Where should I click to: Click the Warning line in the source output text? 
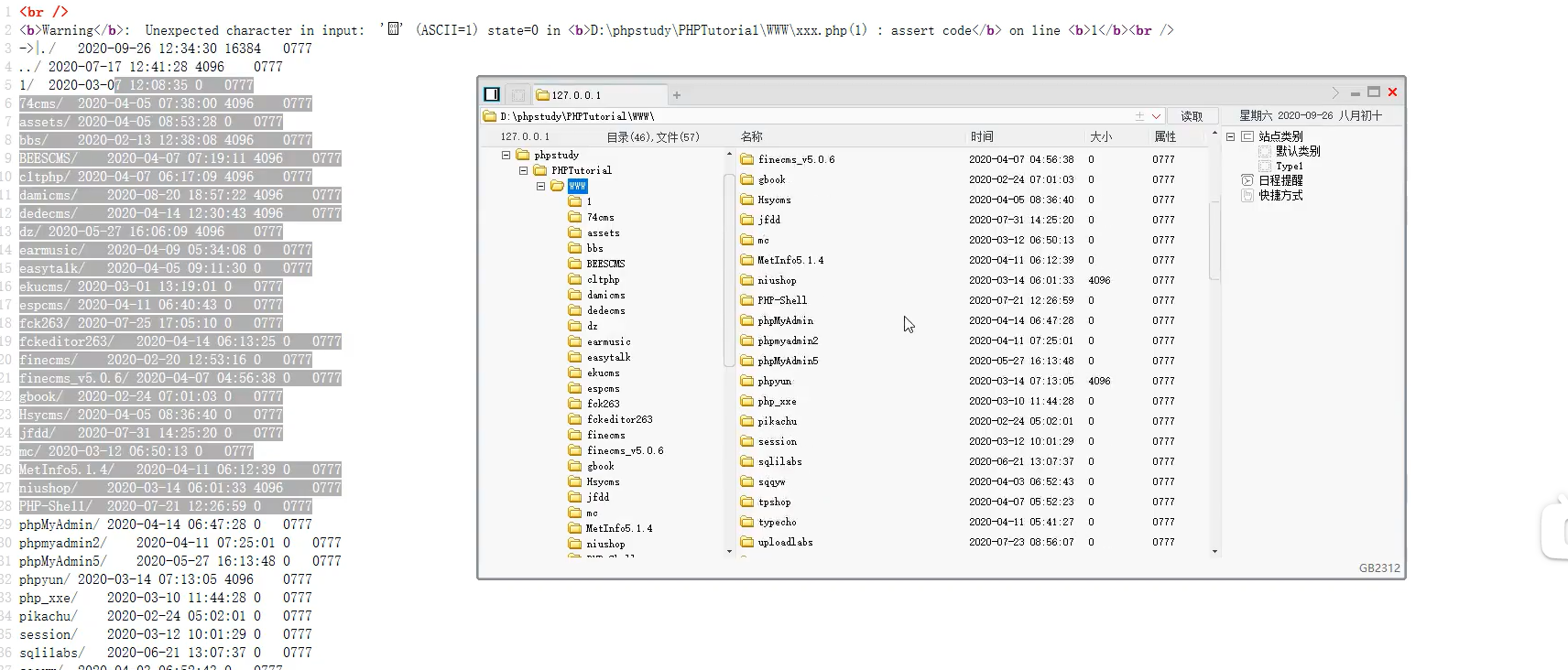pos(595,30)
